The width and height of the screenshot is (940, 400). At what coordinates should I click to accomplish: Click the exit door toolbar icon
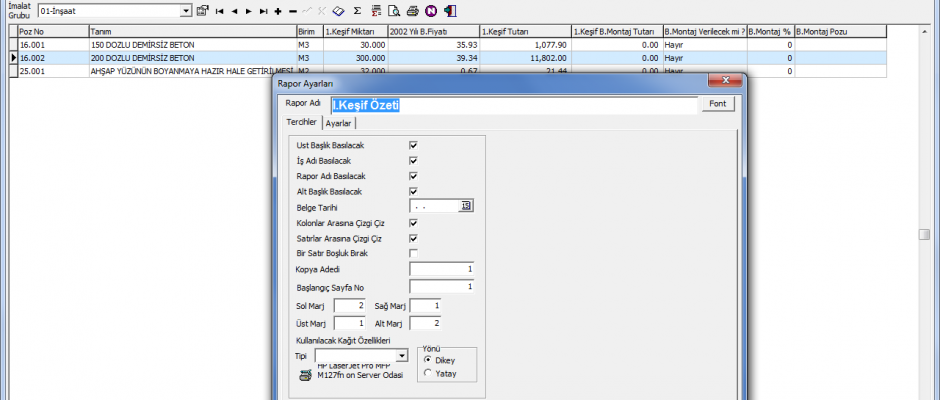coord(450,11)
